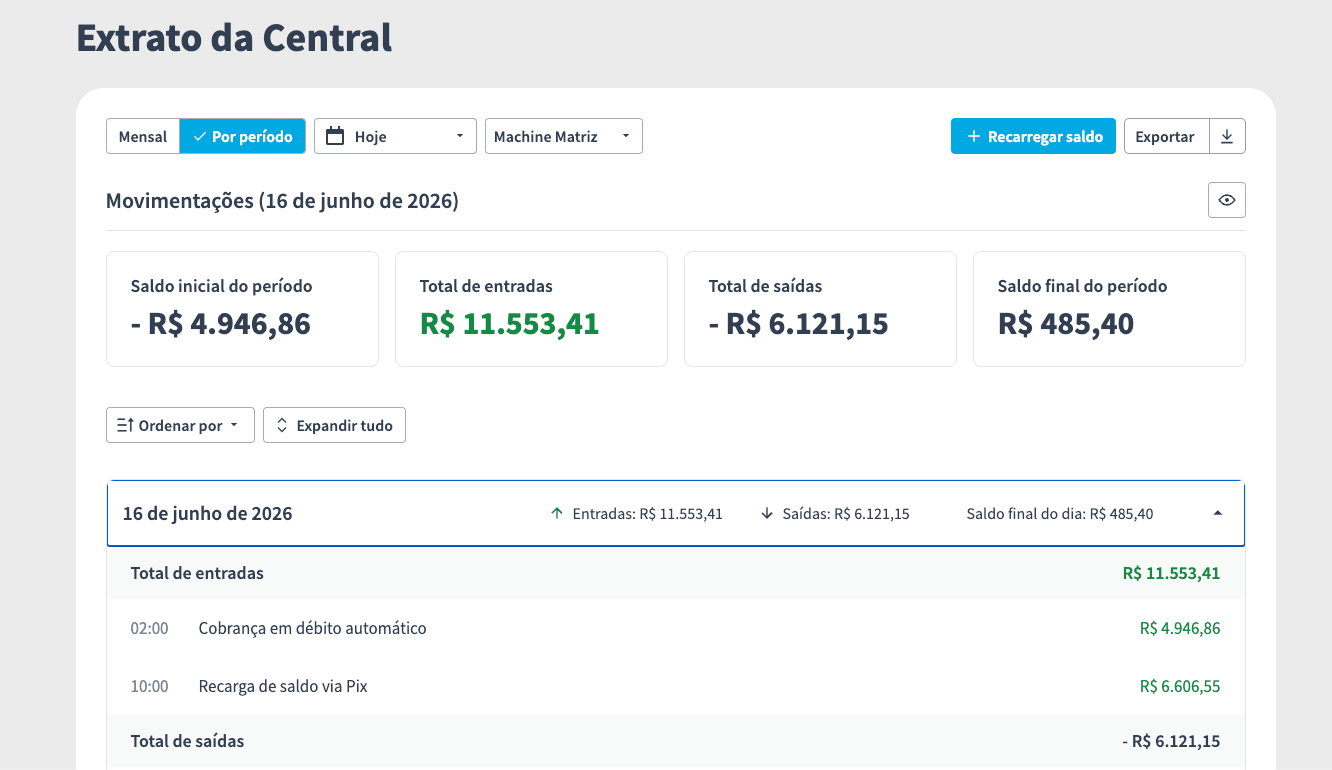Click the Expandir tudo button
Image resolution: width=1332 pixels, height=770 pixels.
click(334, 425)
